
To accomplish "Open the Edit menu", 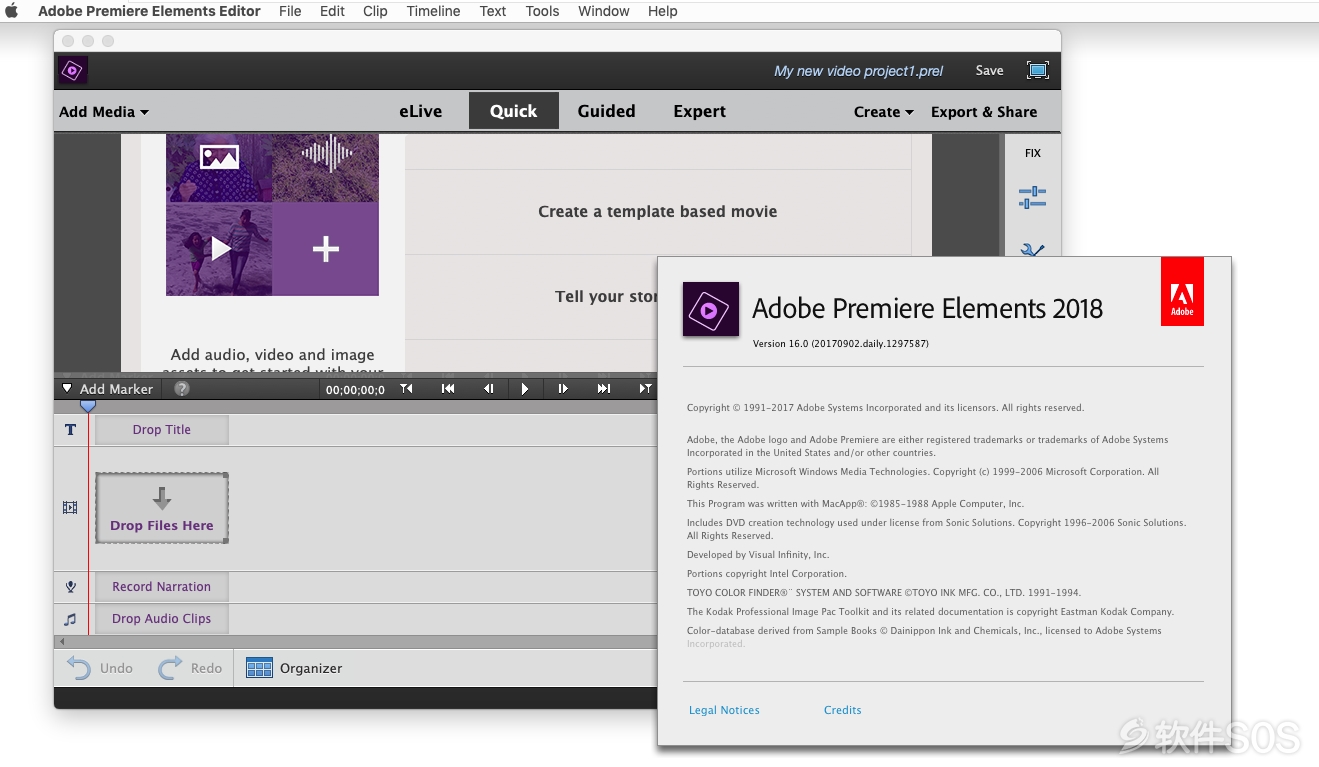I will [332, 11].
